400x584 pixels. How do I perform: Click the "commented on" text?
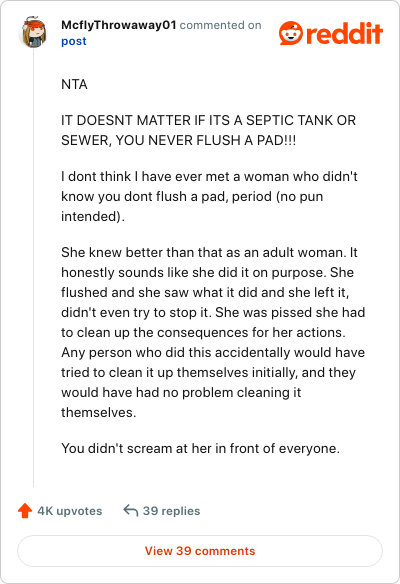pyautogui.click(x=220, y=25)
